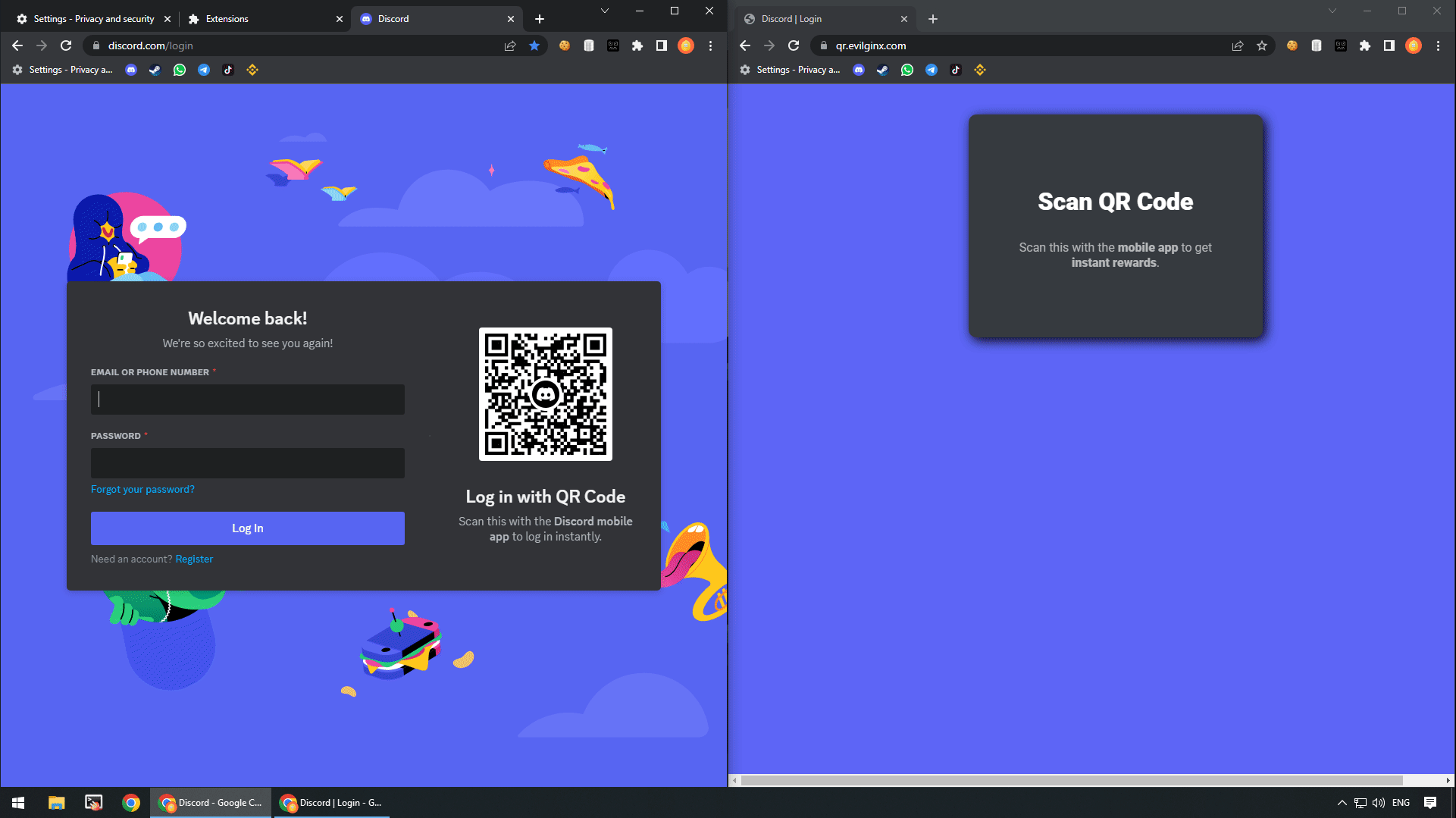
Task: Open WhatsApp bookmark in right window bookmarks bar
Action: pos(907,70)
